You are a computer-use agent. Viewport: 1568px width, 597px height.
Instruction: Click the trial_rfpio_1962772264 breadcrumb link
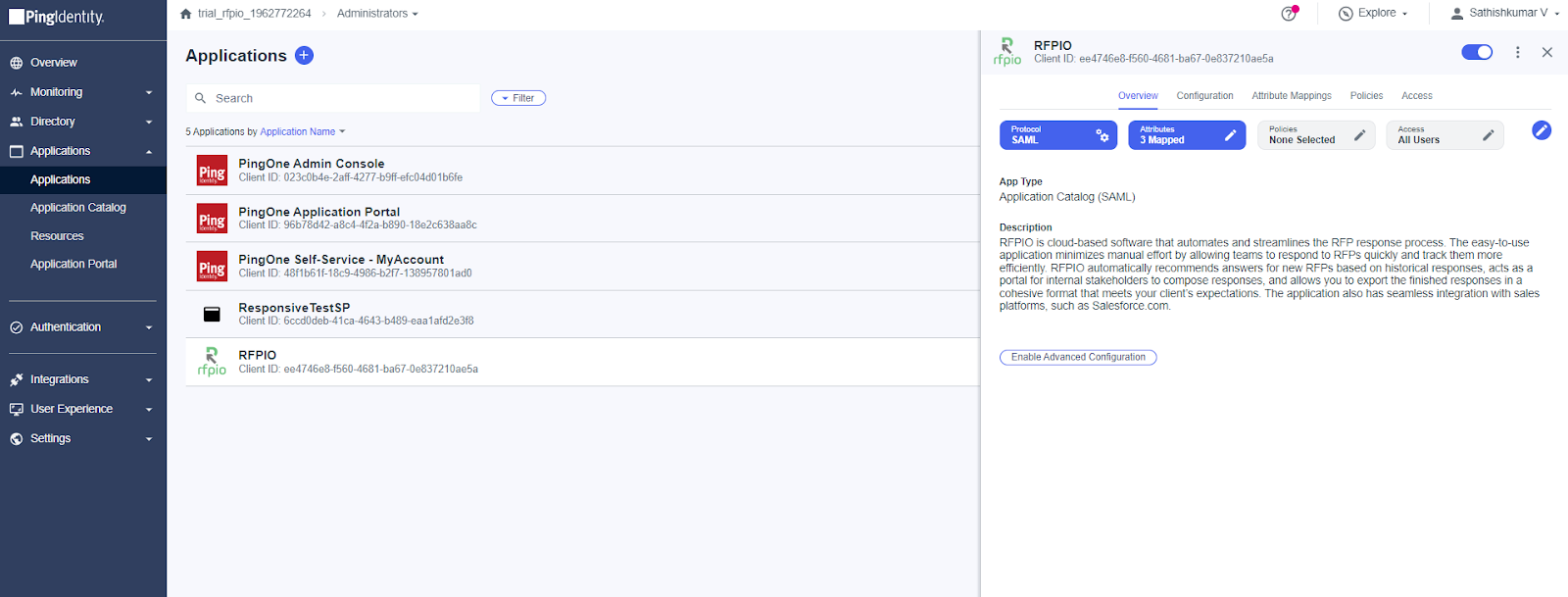(254, 14)
